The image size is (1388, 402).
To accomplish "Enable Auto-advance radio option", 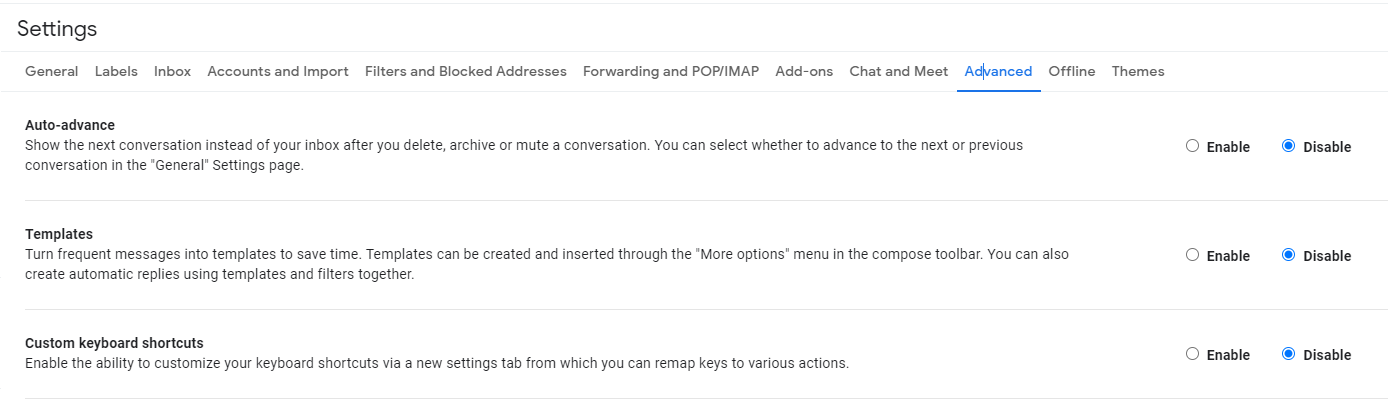I will click(x=1192, y=146).
